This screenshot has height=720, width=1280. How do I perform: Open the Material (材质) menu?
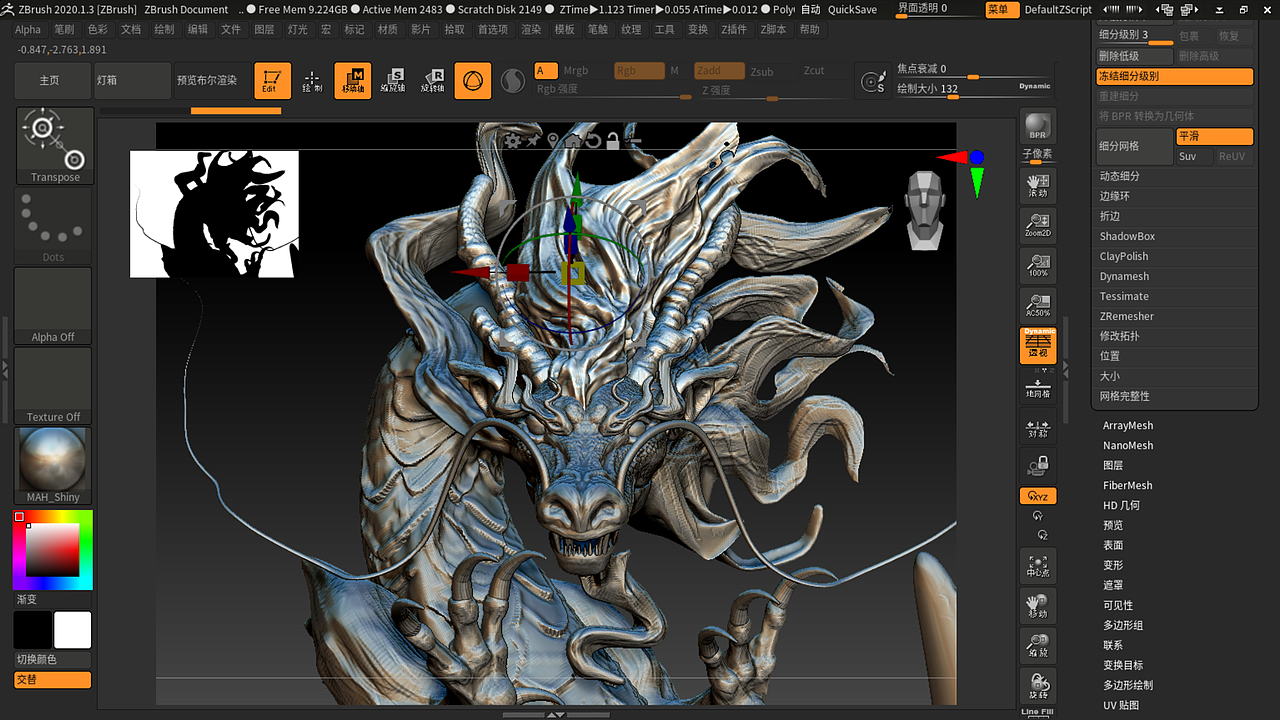coord(388,30)
